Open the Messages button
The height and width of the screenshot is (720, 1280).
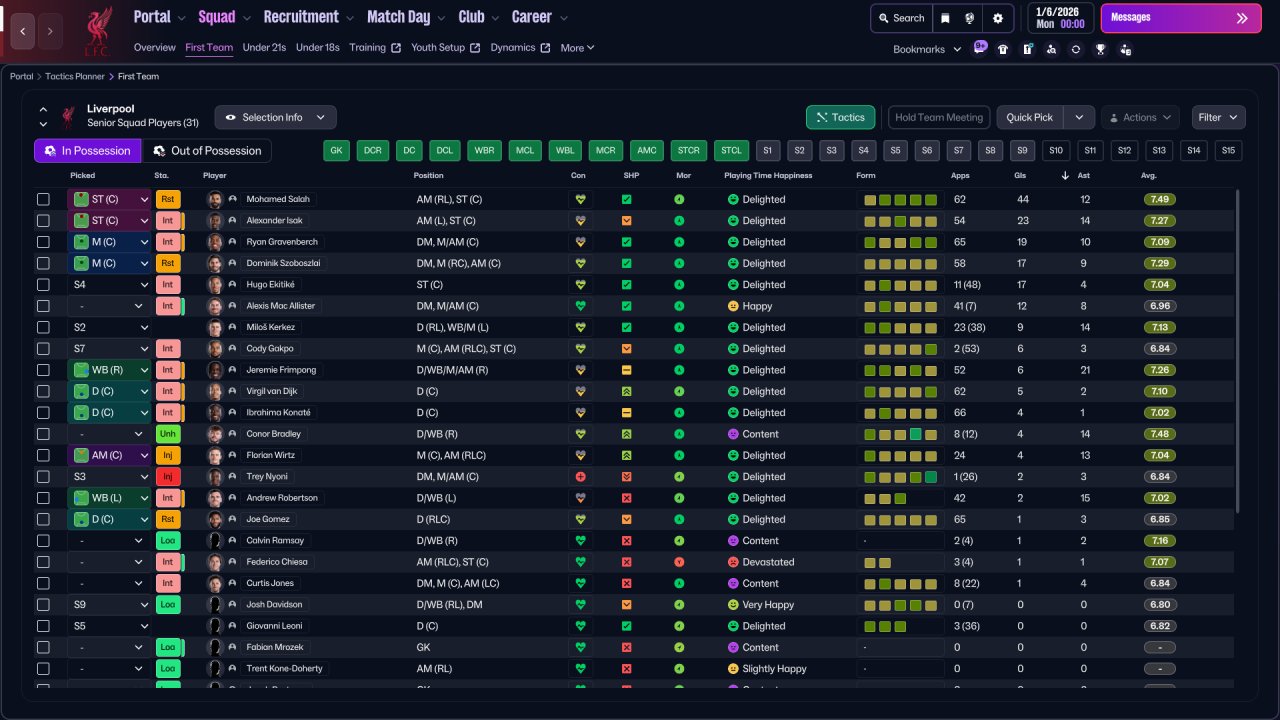pyautogui.click(x=1181, y=18)
